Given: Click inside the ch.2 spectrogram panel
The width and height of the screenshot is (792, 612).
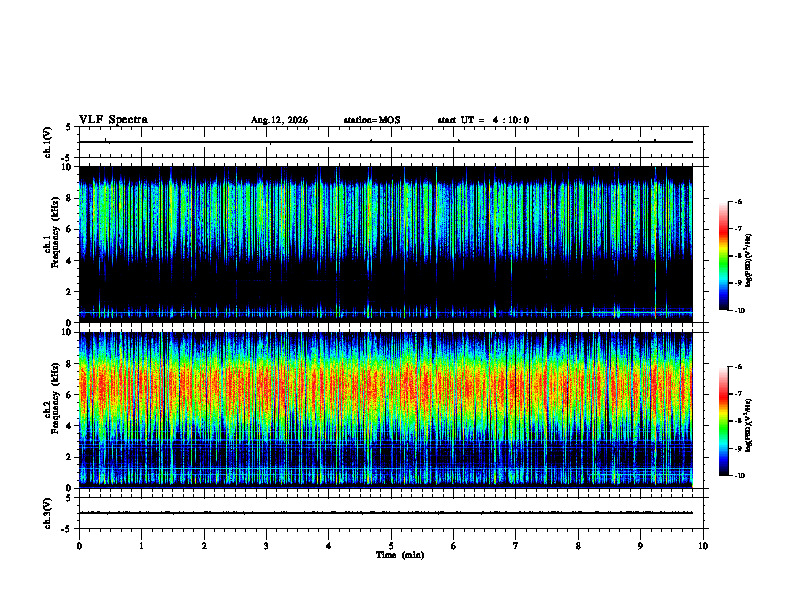Looking at the screenshot, I should [x=385, y=410].
